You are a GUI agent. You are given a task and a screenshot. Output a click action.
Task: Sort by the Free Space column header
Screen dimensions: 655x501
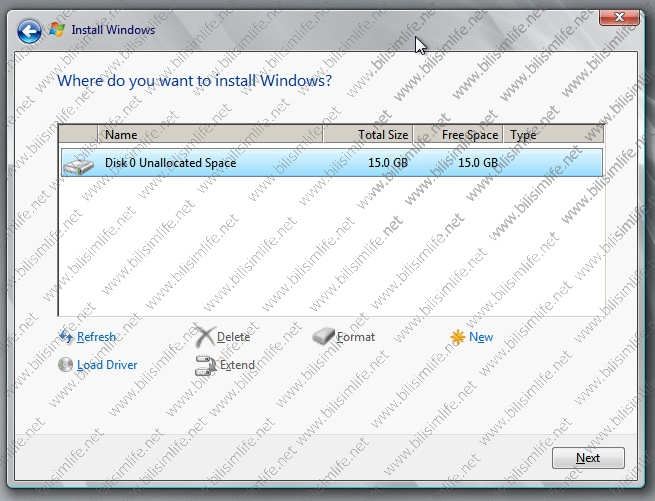458,135
